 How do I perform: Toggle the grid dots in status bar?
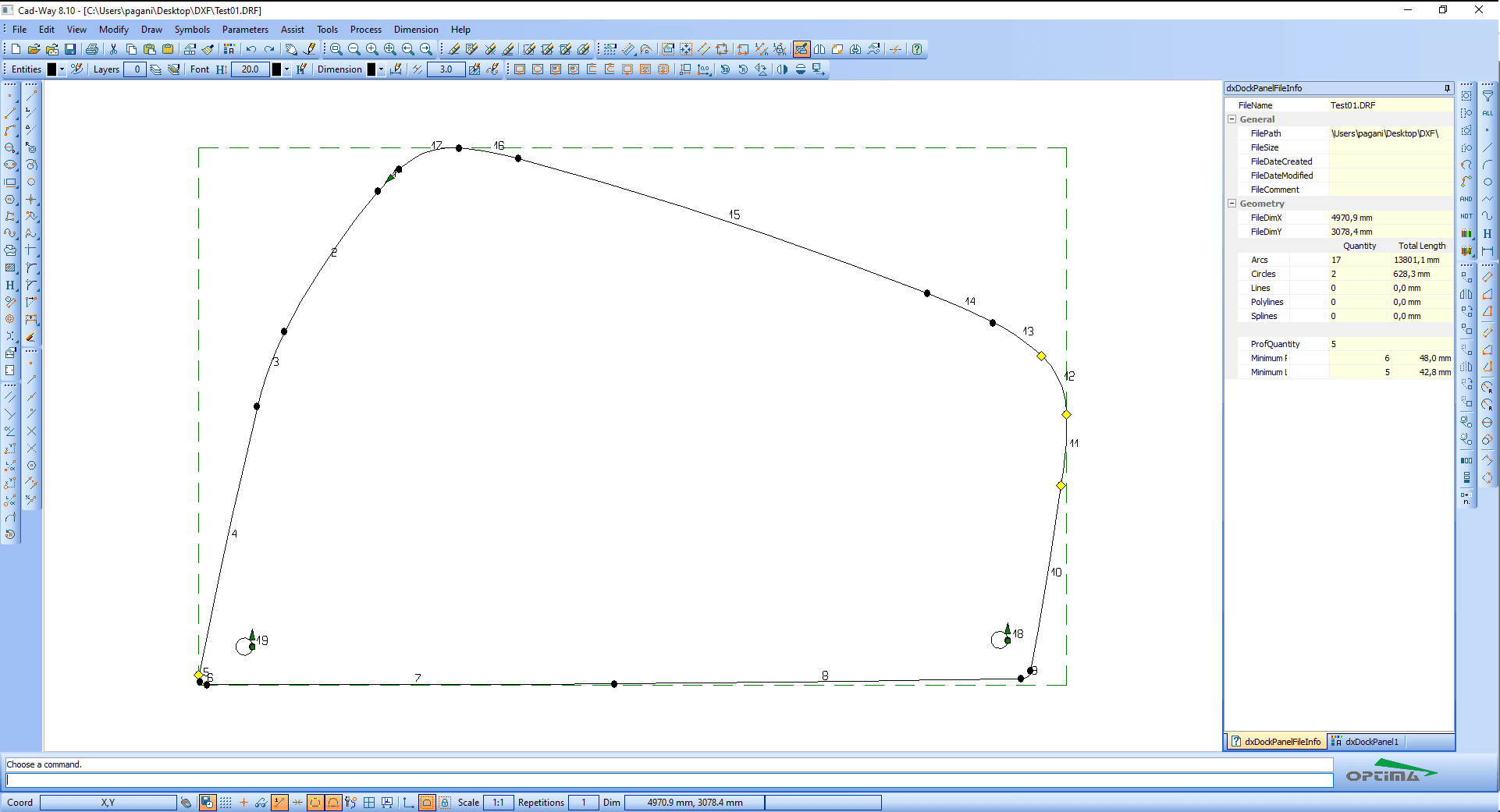[x=226, y=803]
